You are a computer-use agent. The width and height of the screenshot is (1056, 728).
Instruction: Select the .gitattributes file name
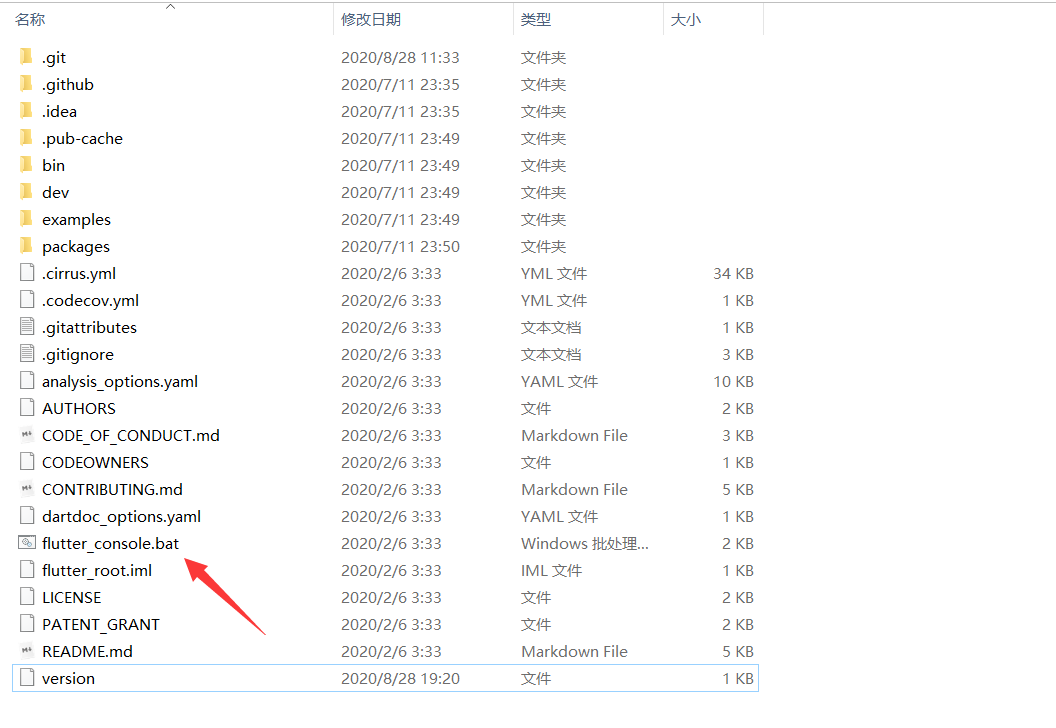(x=90, y=327)
